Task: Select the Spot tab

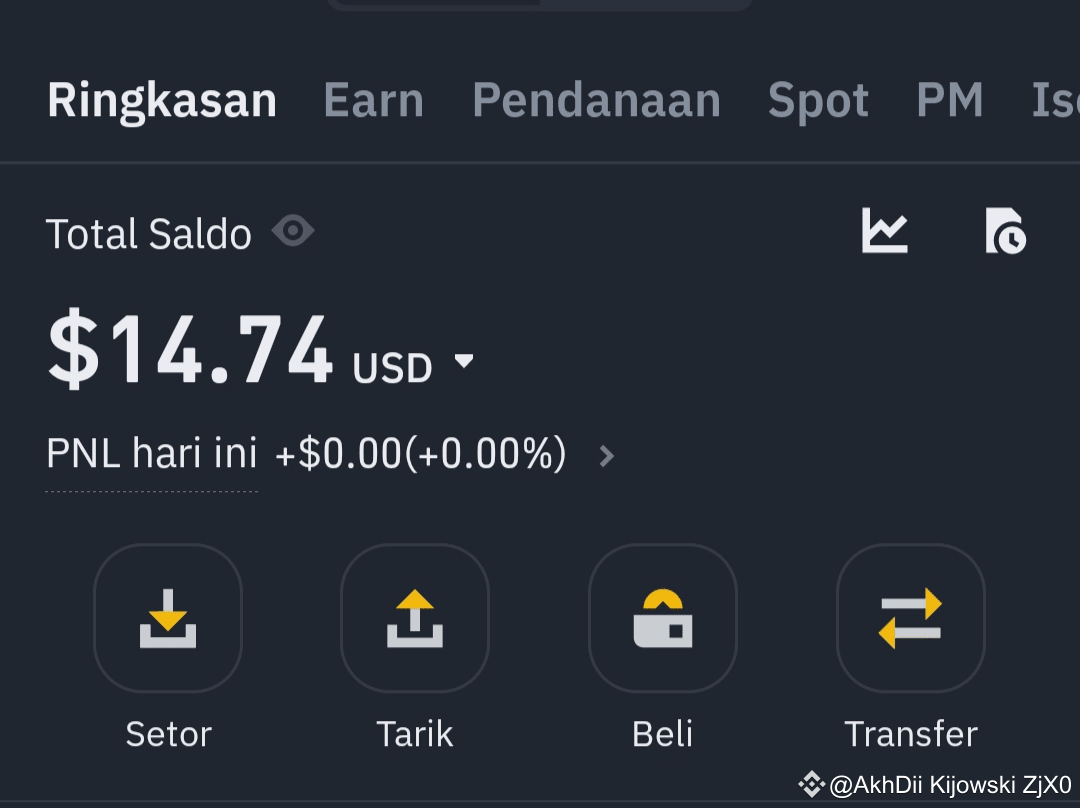Action: [x=818, y=101]
